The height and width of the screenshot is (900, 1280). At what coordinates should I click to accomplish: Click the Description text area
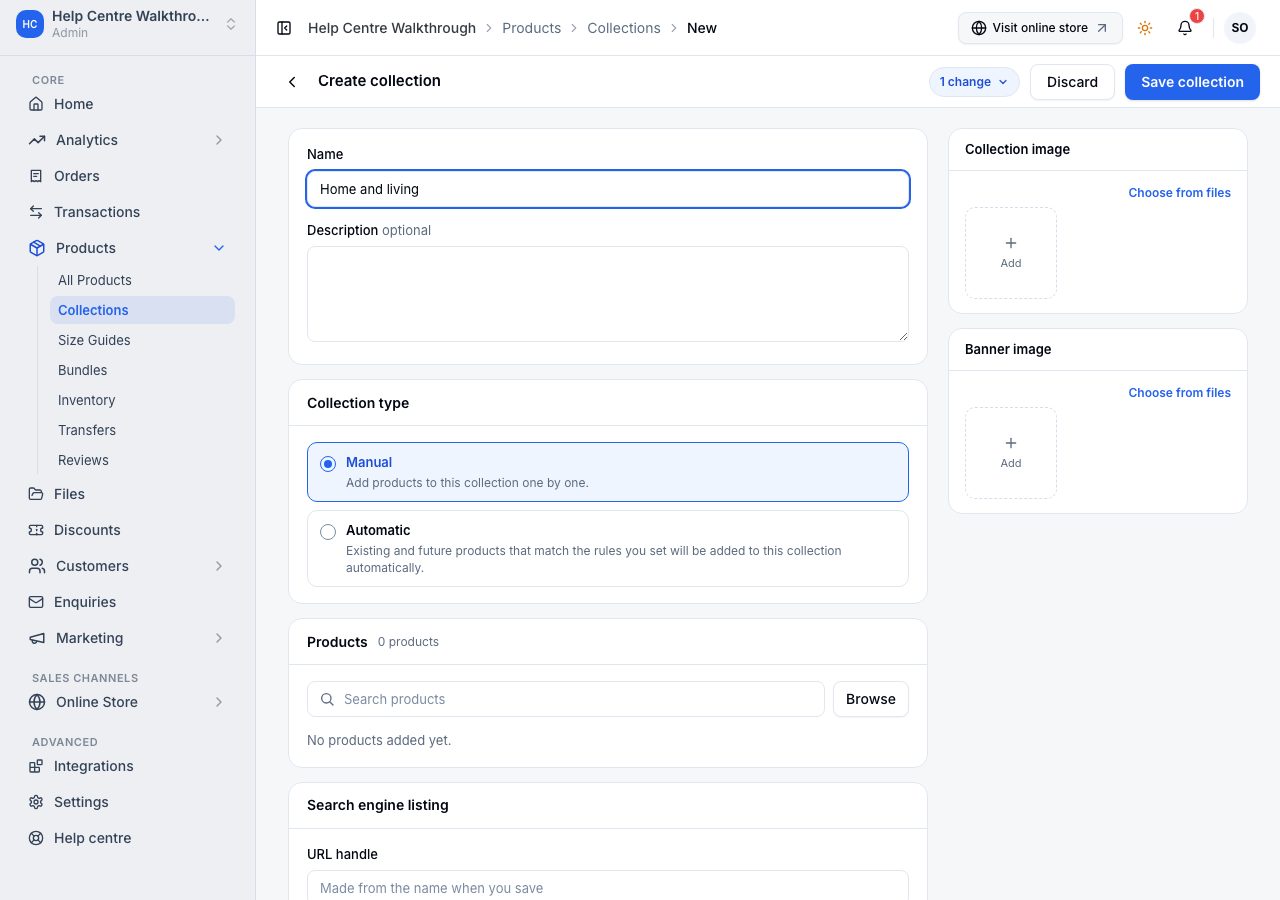pyautogui.click(x=608, y=294)
